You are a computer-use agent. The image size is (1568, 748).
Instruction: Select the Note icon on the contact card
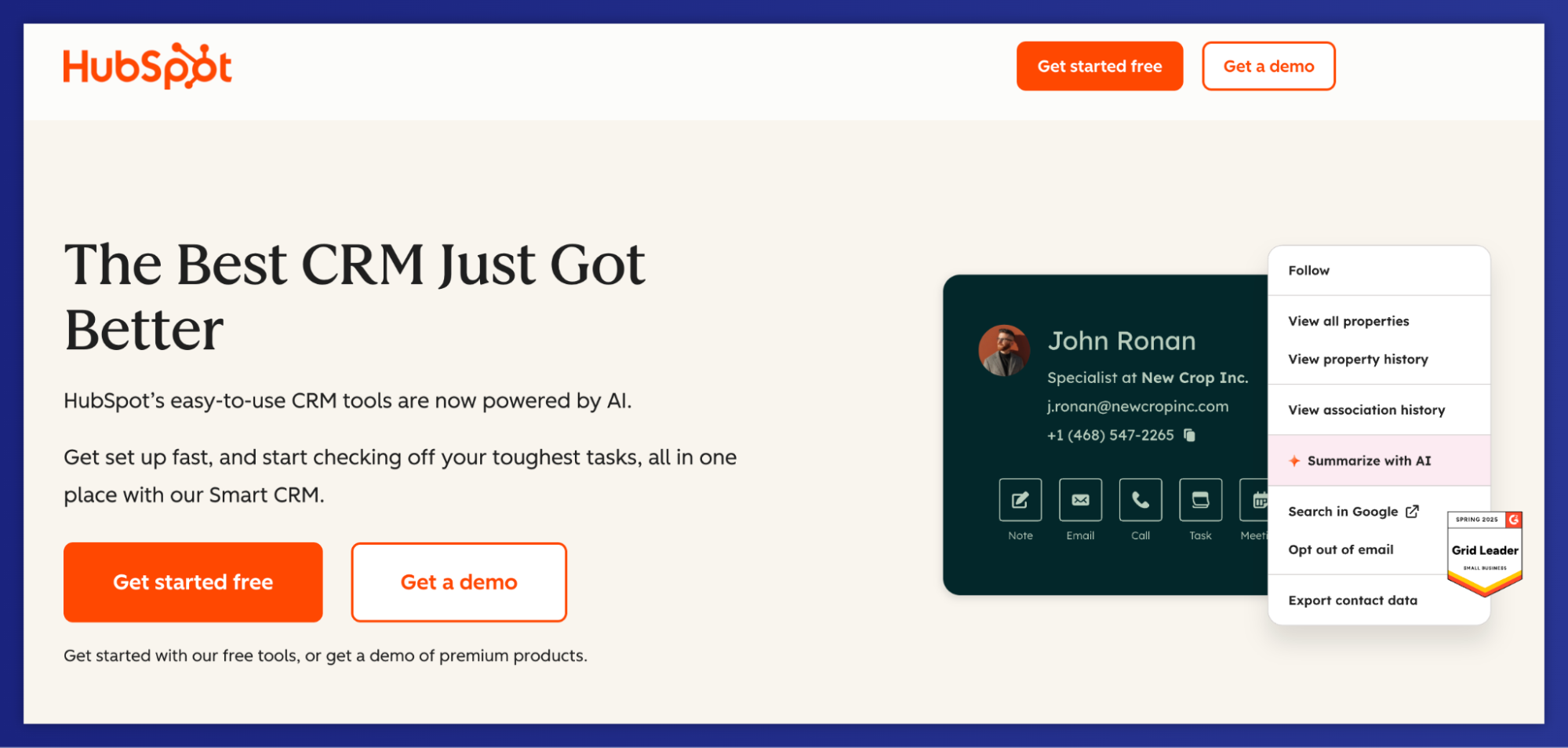pyautogui.click(x=1019, y=499)
